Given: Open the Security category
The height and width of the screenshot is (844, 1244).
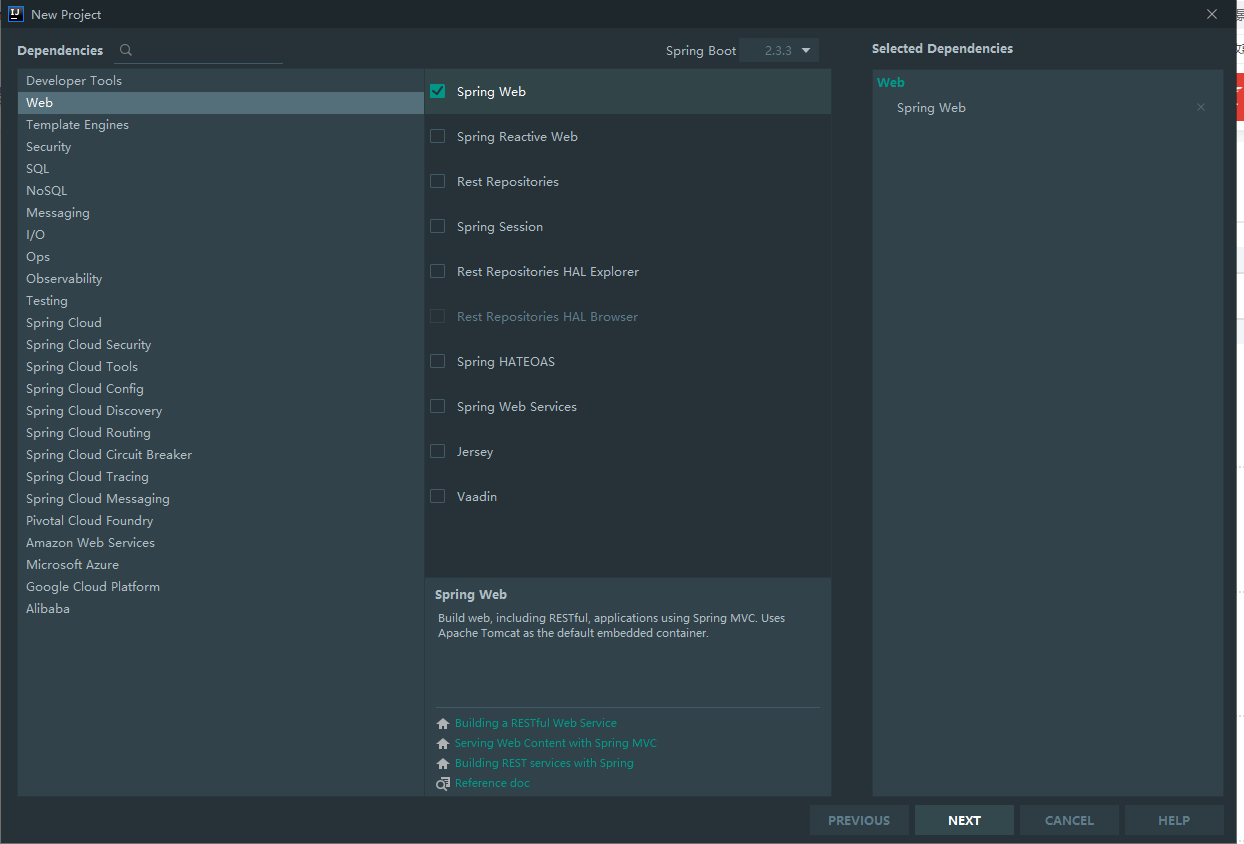Looking at the screenshot, I should coord(221,147).
